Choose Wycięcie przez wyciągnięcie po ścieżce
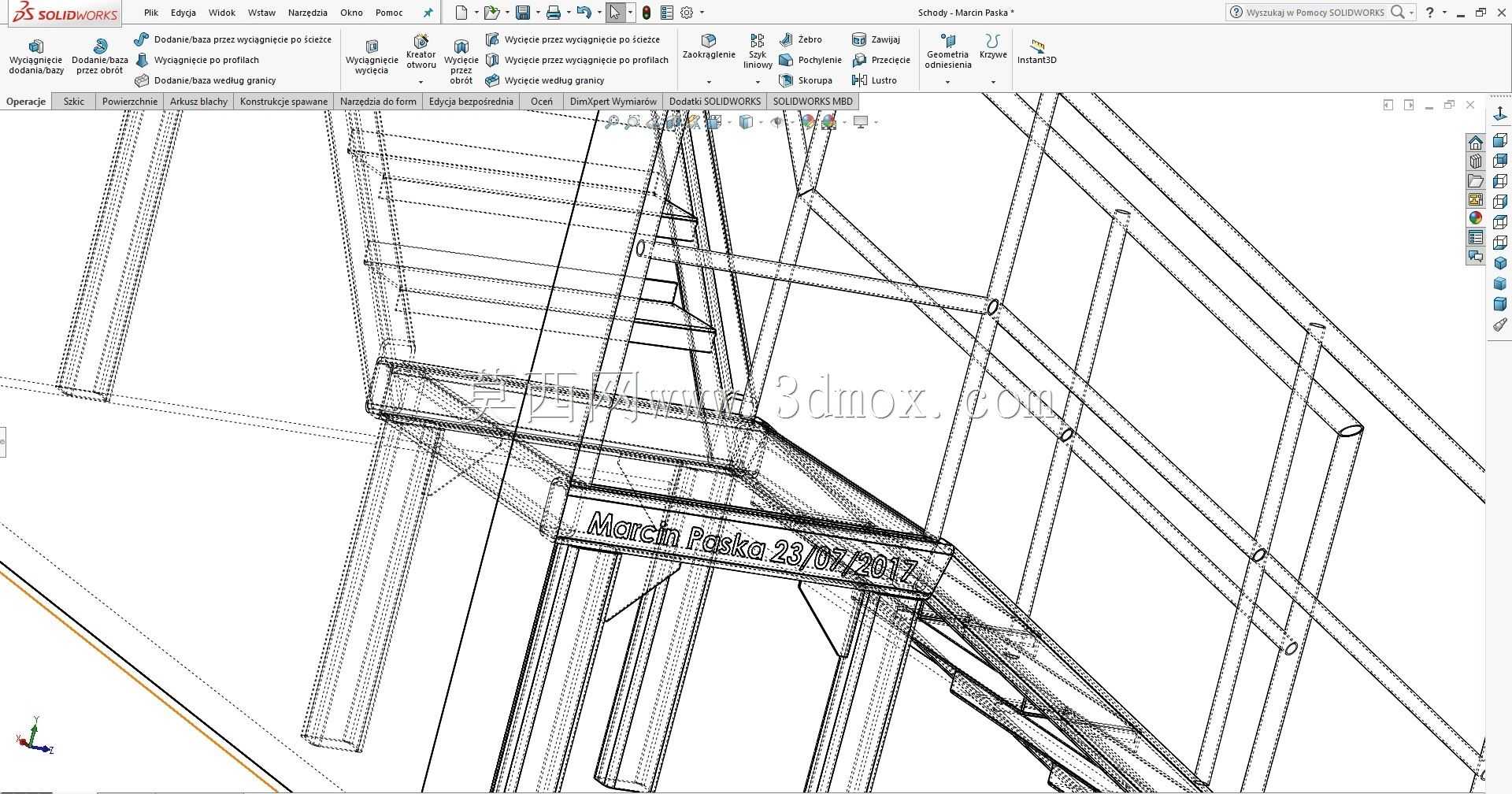The width and height of the screenshot is (1512, 794). [573, 39]
